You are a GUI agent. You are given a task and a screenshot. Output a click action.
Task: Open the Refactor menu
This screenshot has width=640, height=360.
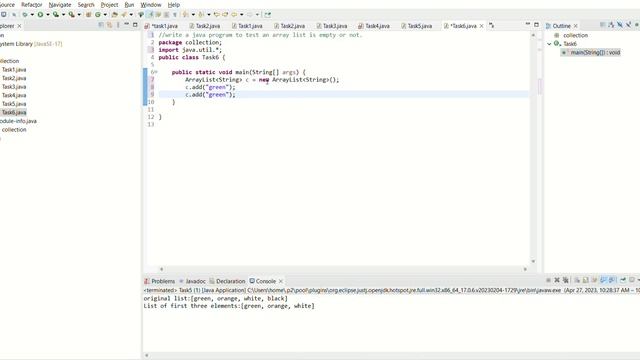point(32,4)
